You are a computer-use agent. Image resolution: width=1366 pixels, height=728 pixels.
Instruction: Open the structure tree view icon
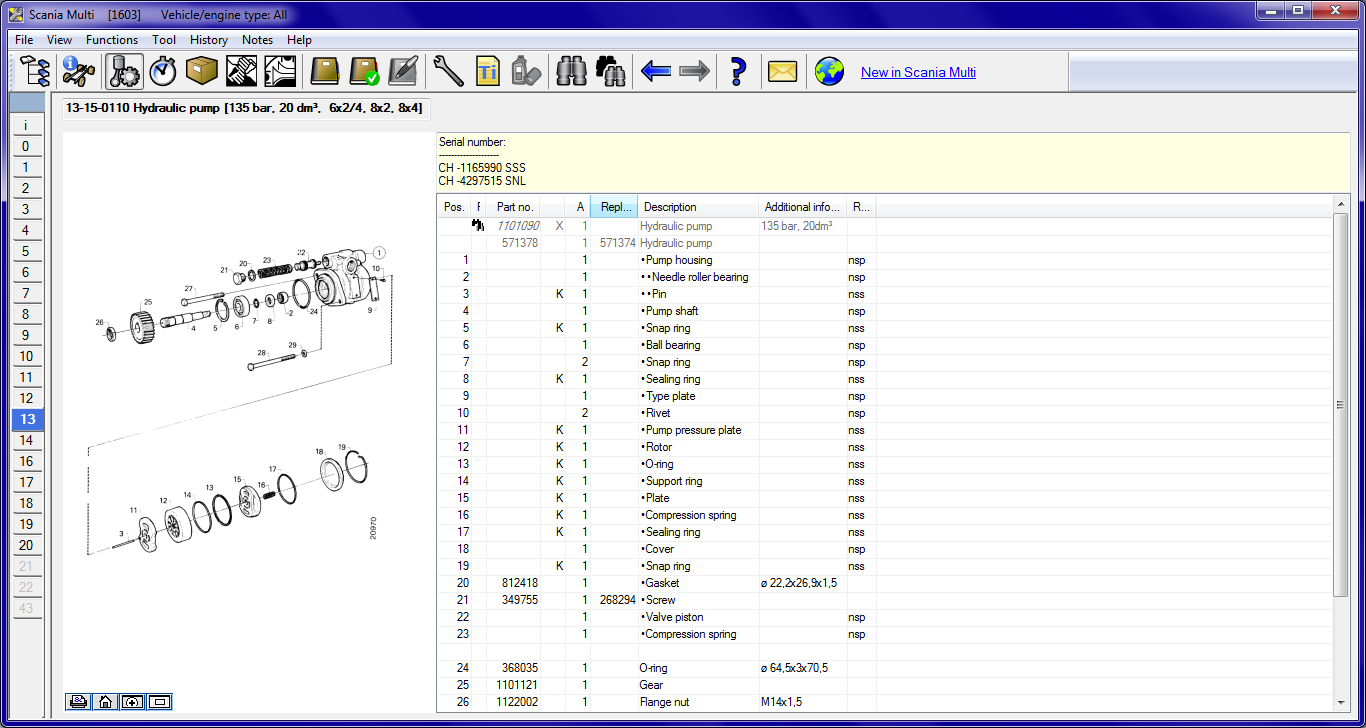(35, 72)
